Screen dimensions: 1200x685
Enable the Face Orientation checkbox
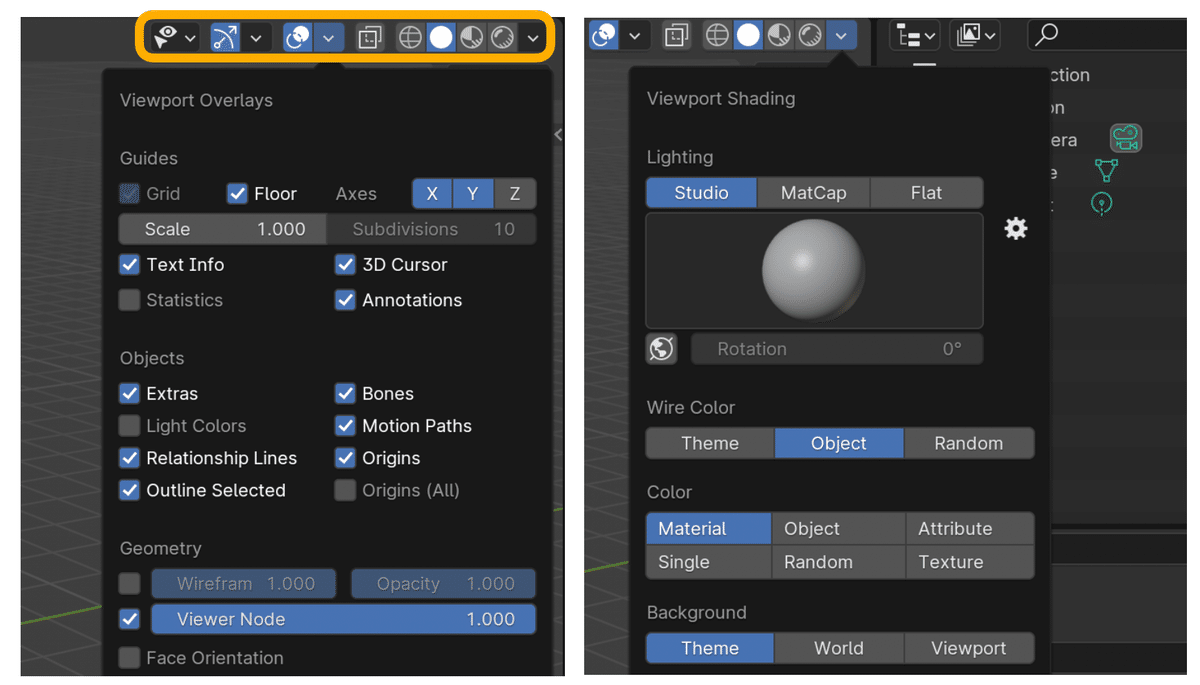click(129, 658)
